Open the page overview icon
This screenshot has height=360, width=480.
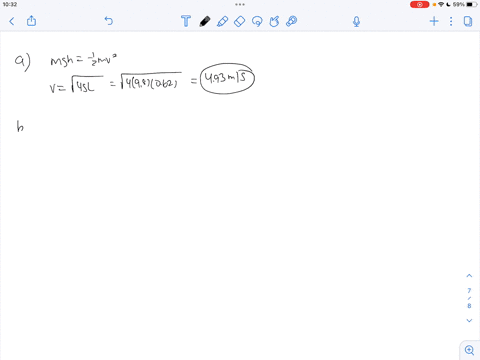pos(468,21)
